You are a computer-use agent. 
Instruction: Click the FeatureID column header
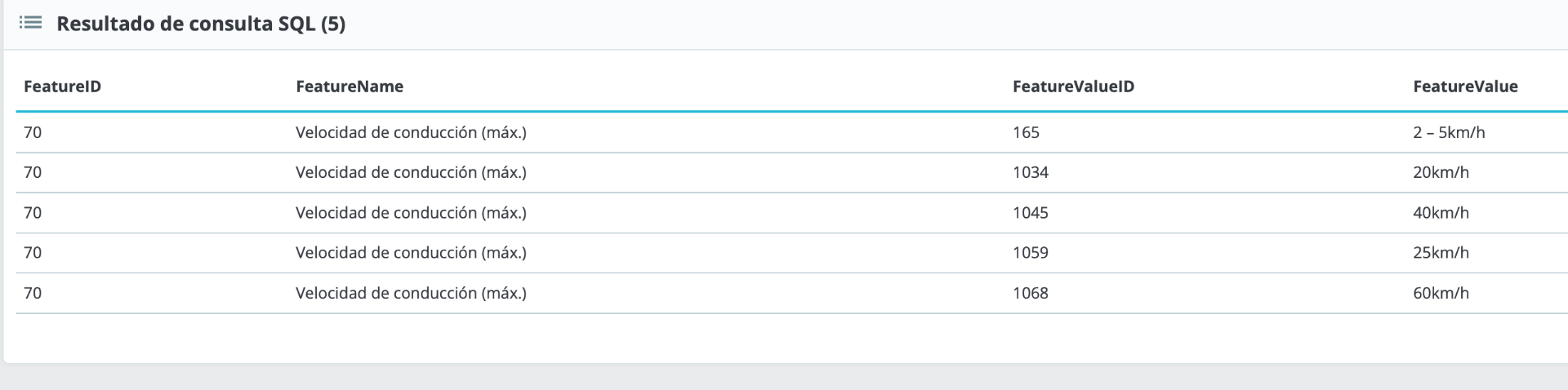click(x=62, y=86)
